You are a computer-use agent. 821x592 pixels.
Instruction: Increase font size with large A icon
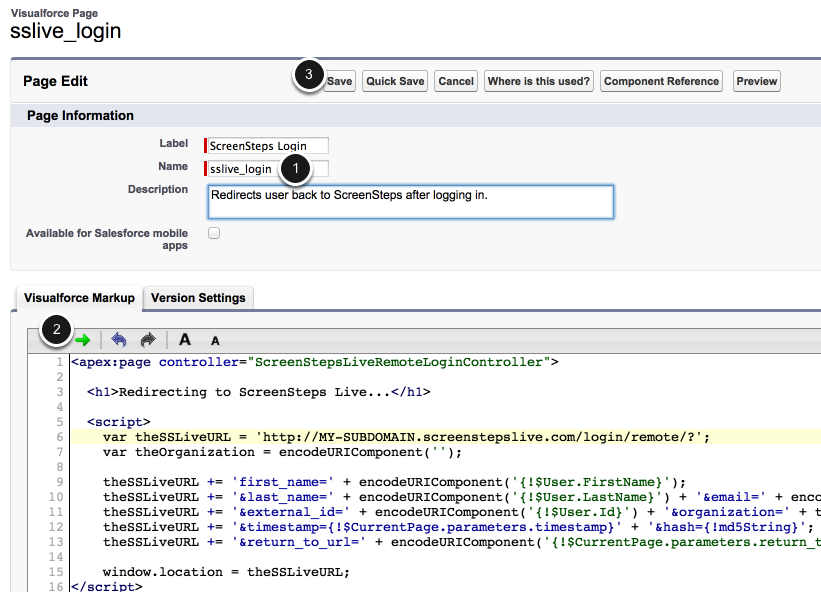(185, 340)
